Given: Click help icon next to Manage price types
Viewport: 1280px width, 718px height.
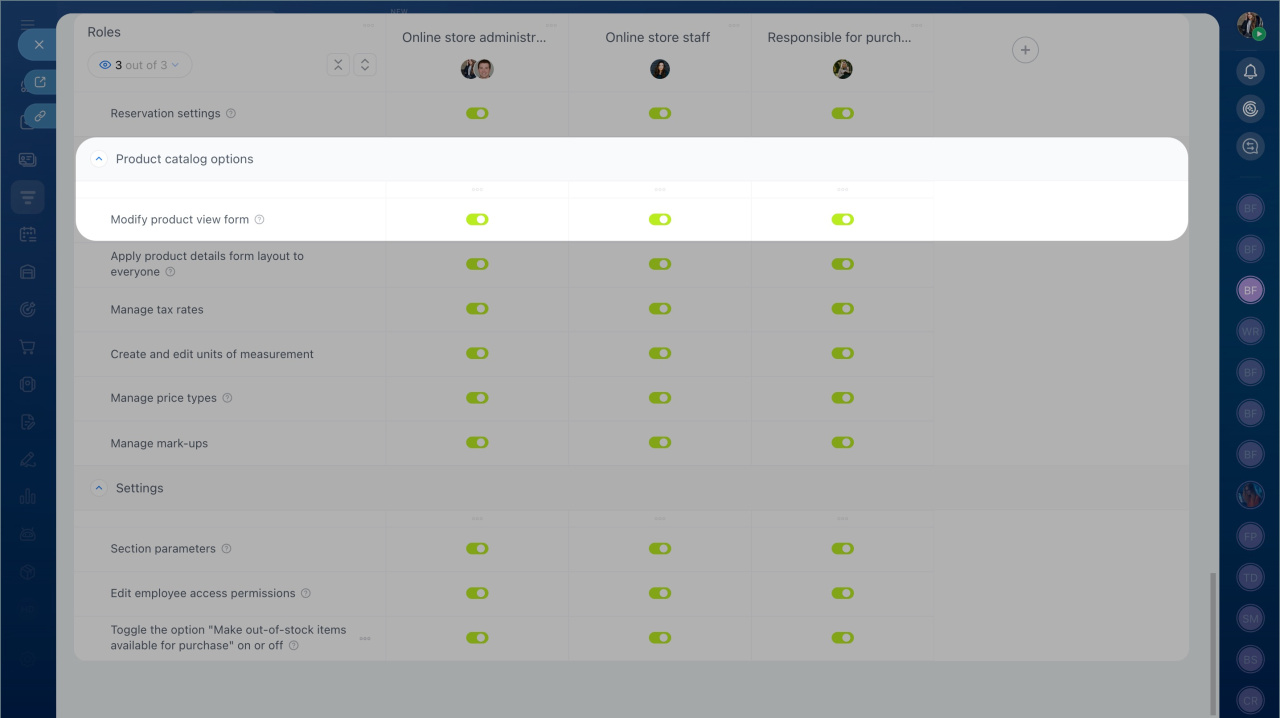Looking at the screenshot, I should pos(227,398).
